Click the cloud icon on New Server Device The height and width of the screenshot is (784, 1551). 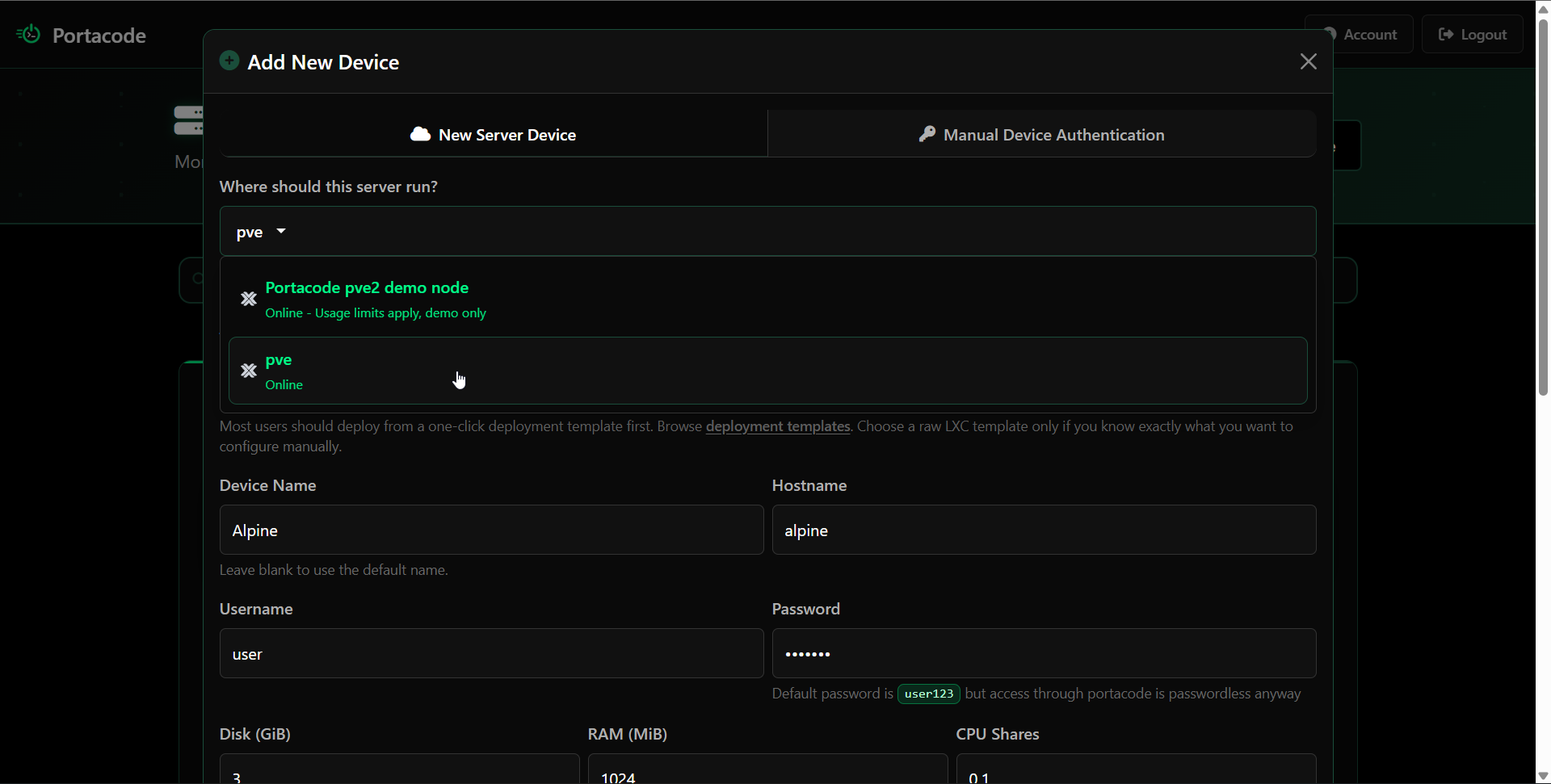[421, 134]
